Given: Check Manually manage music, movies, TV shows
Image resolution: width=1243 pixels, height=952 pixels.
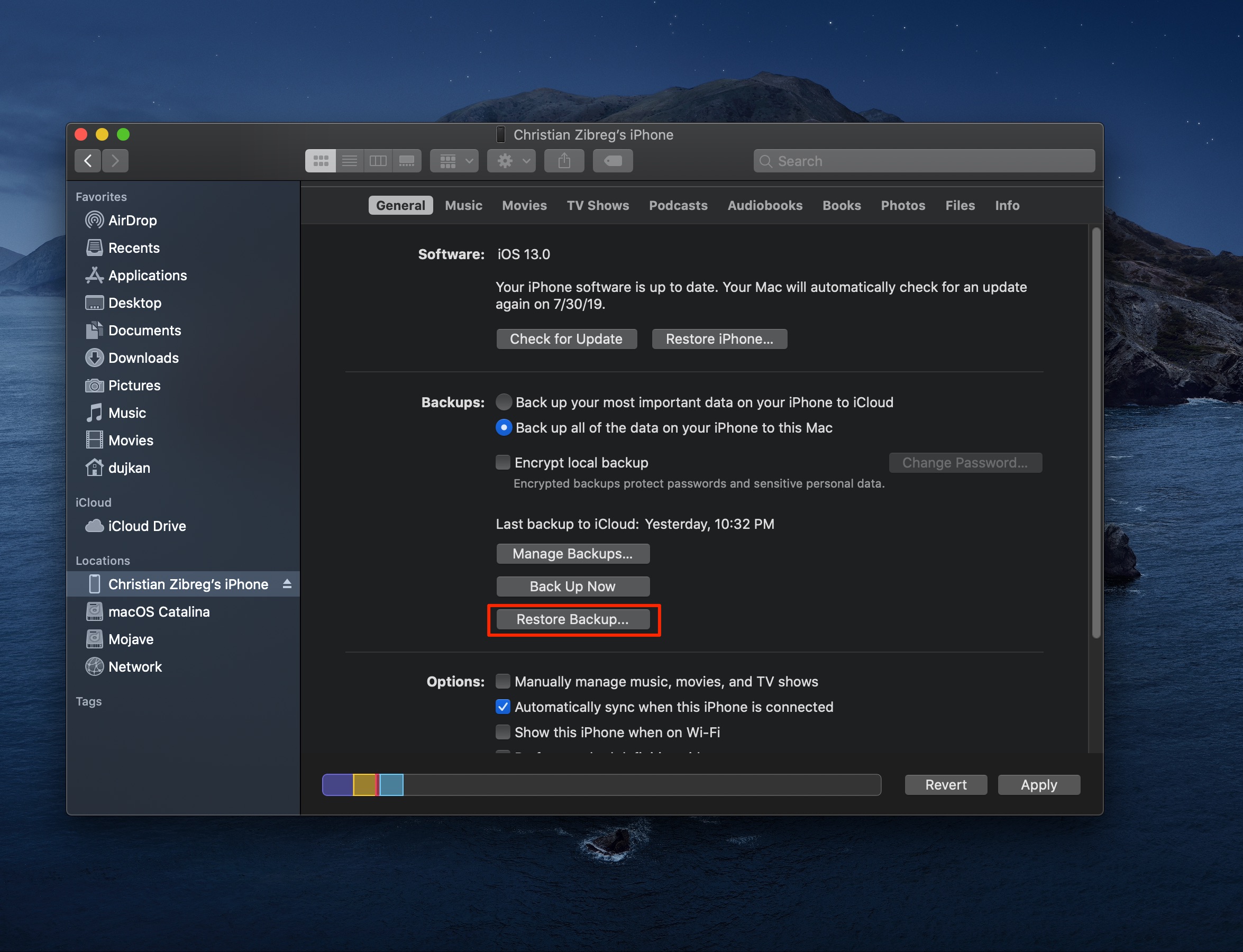Looking at the screenshot, I should point(503,681).
